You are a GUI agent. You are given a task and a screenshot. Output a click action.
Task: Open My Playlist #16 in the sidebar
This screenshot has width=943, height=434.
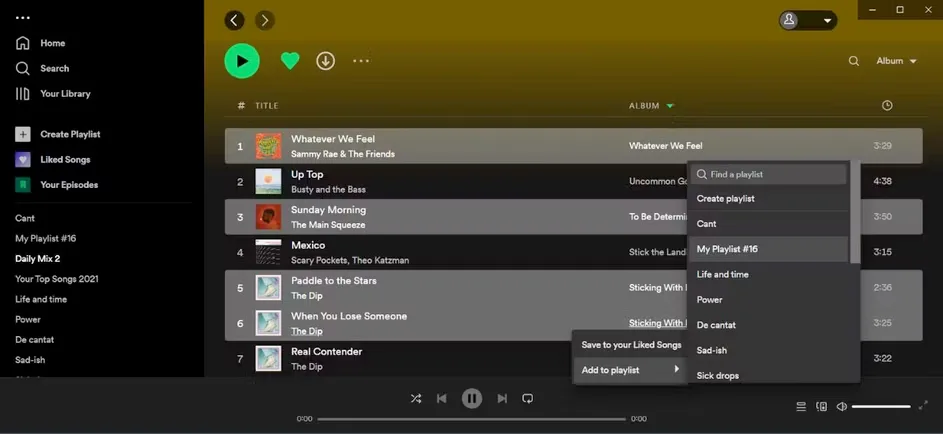[x=46, y=239]
